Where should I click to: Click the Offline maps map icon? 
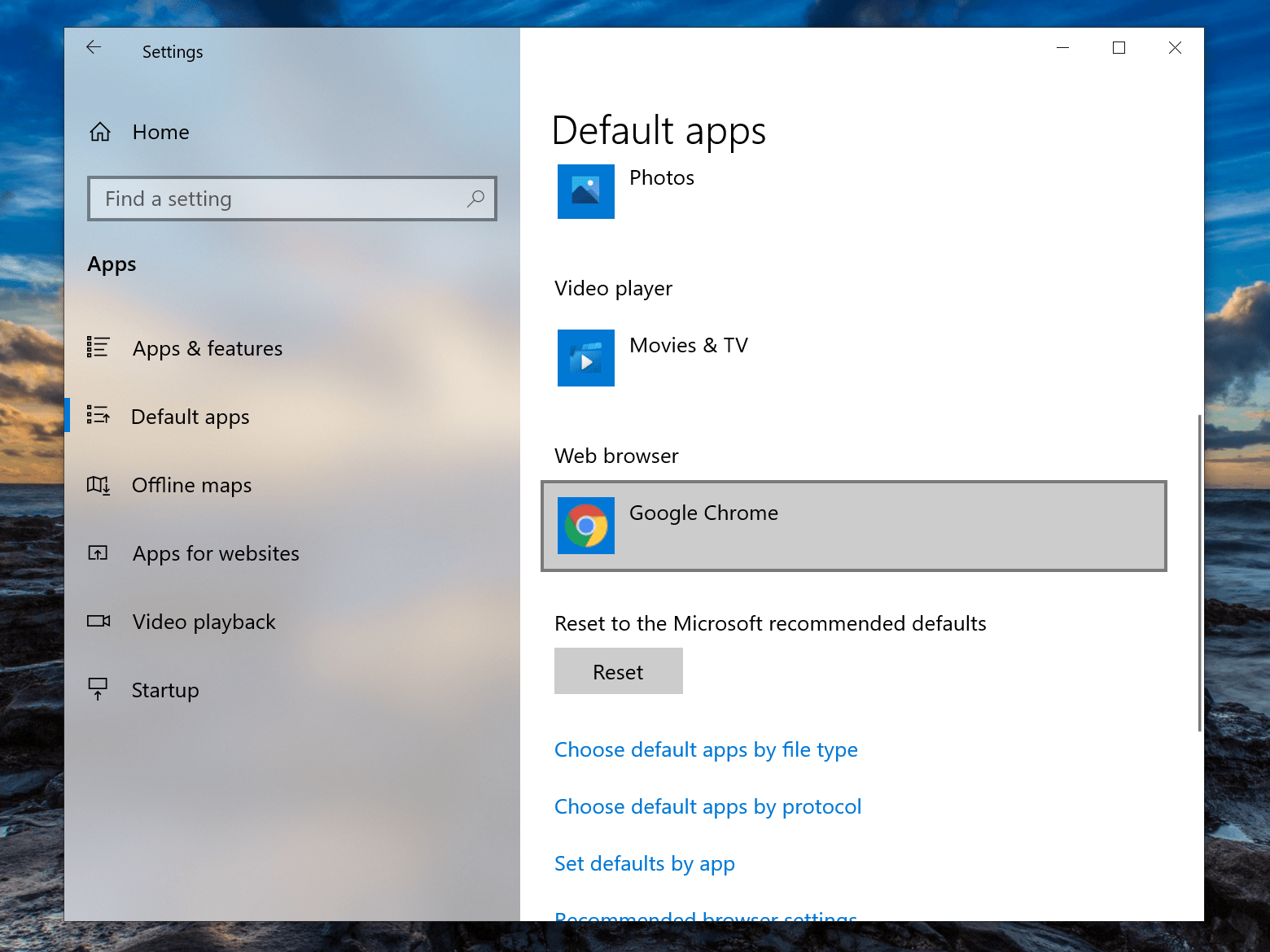tap(99, 485)
